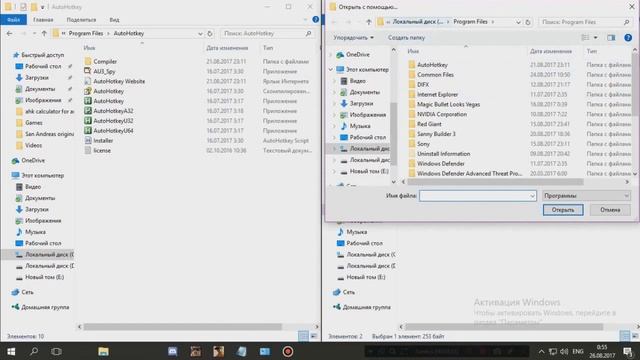
Task: Show hidden system tray icons
Action: tap(541, 351)
